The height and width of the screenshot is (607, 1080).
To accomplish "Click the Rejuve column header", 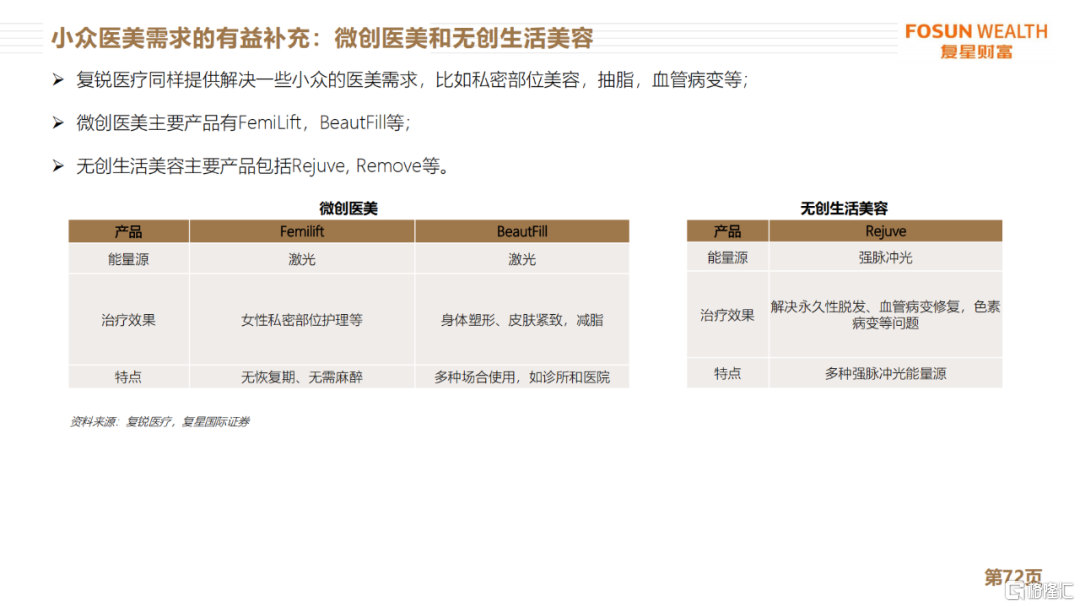I will (886, 231).
